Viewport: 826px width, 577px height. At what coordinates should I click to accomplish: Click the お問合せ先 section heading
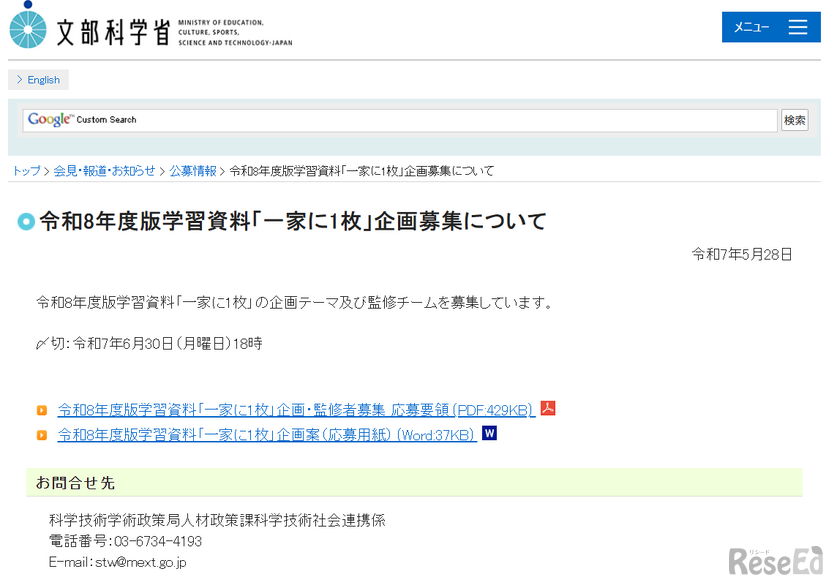(x=75, y=483)
